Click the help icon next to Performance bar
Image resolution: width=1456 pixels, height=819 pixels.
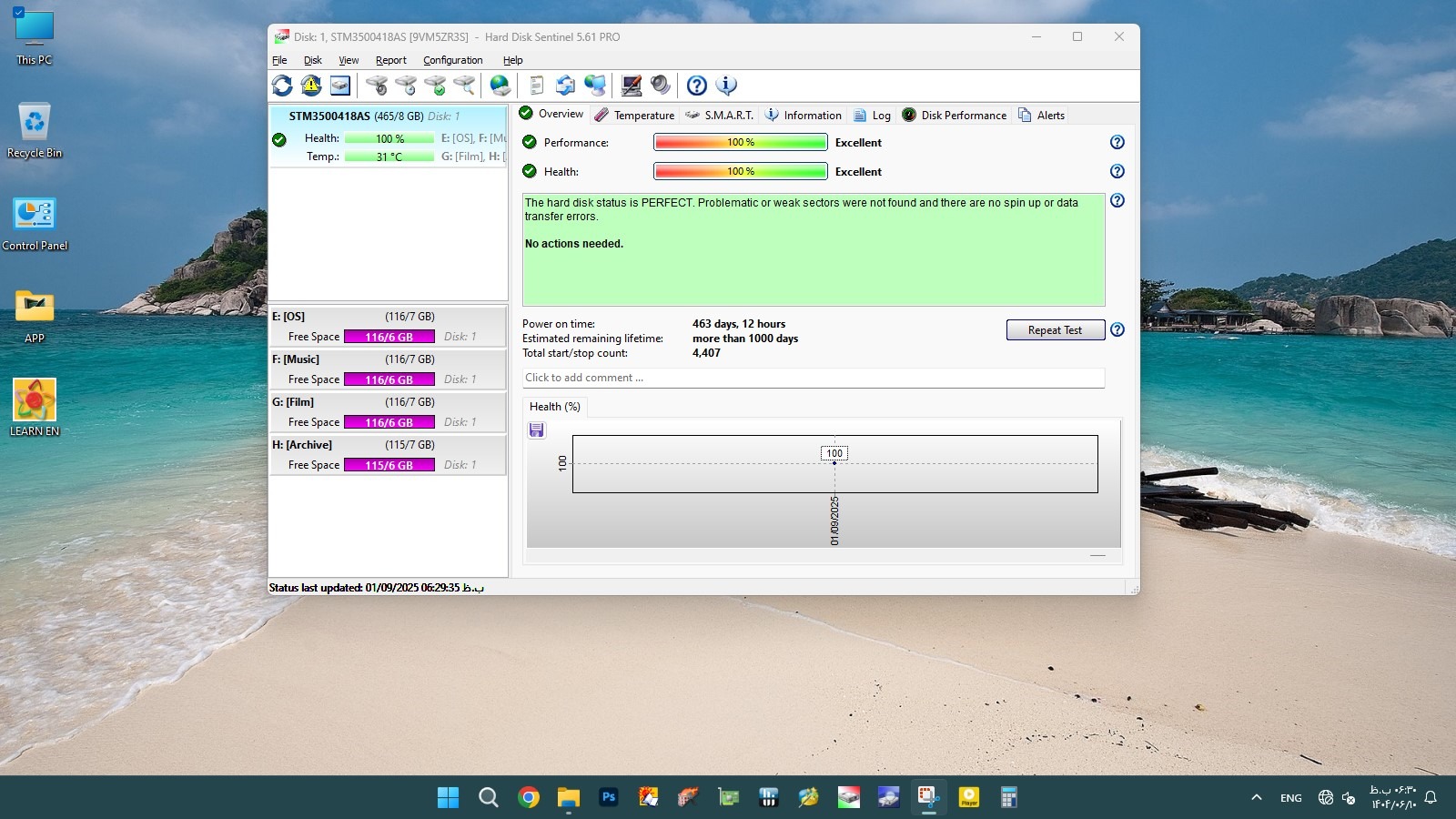coord(1117,142)
